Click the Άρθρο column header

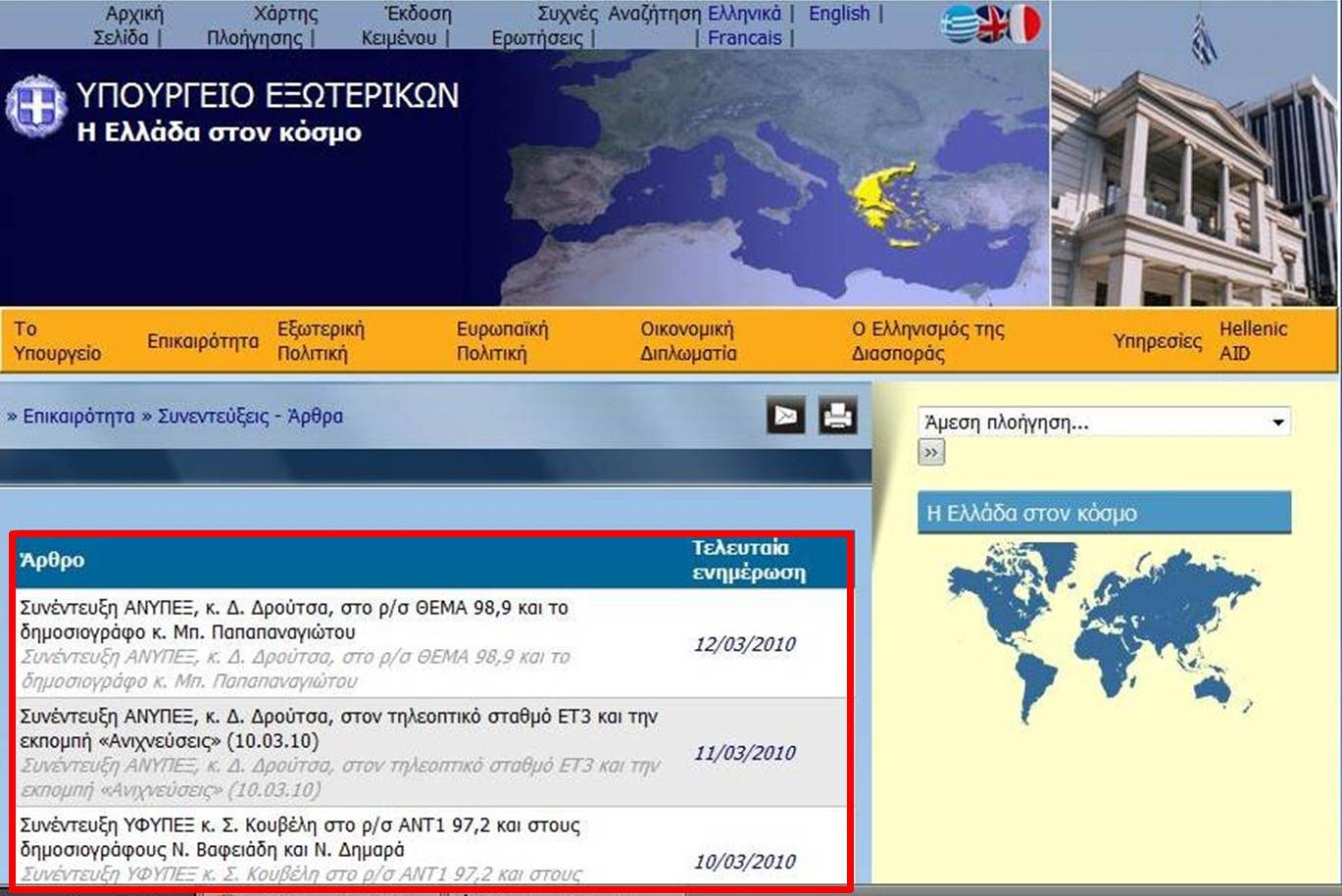[x=52, y=560]
